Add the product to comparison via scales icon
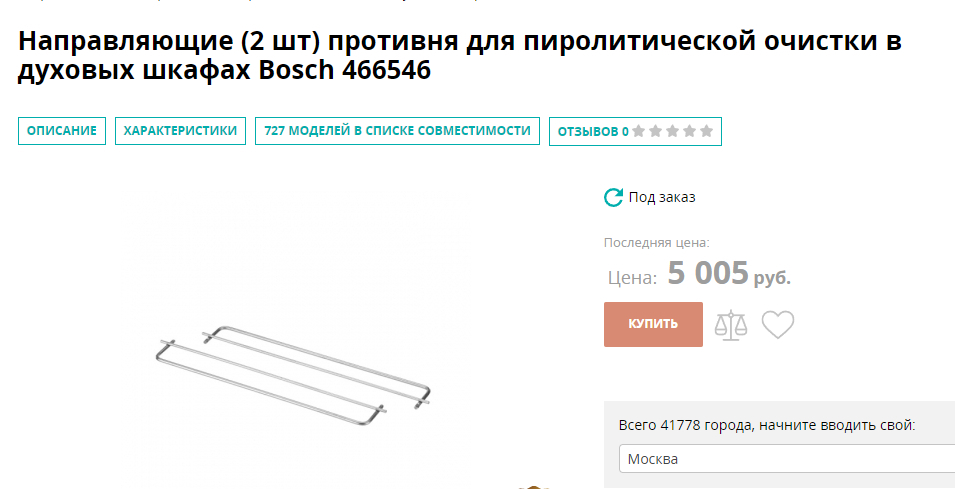The image size is (955, 489). (731, 325)
